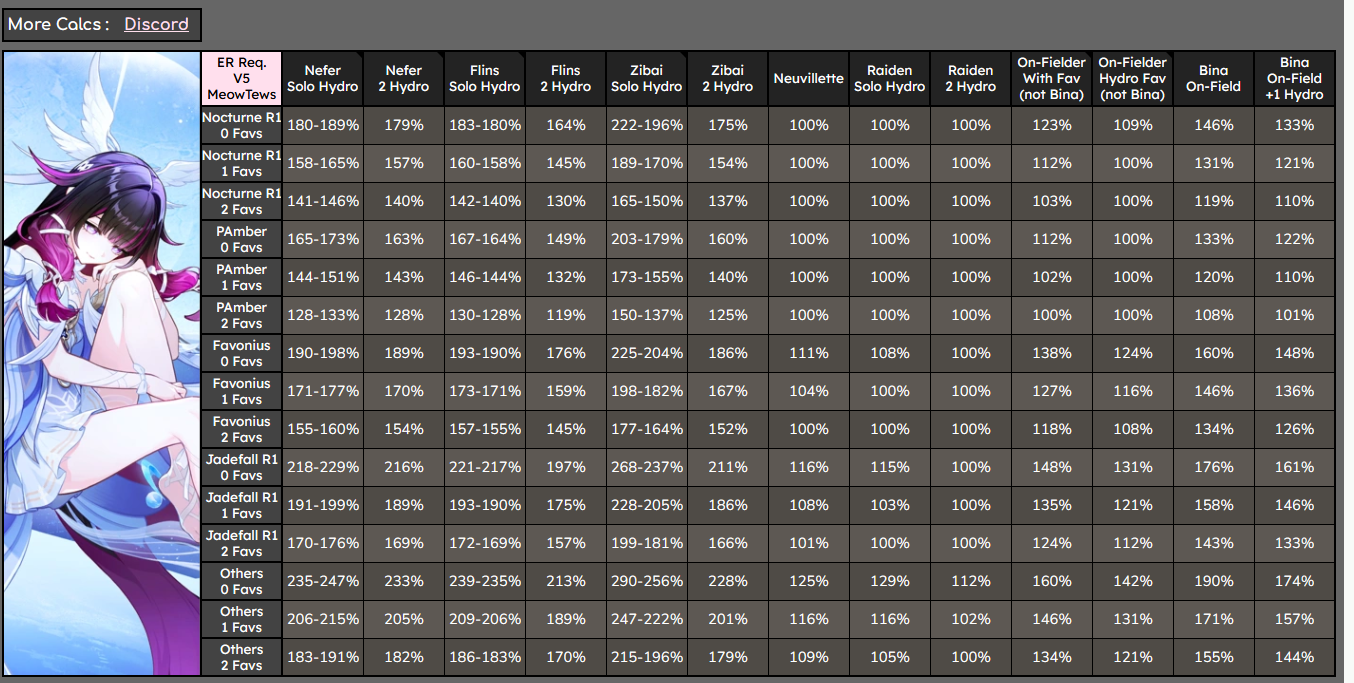This screenshot has width=1354, height=683.
Task: Click the character artwork thumbnail
Action: click(101, 363)
